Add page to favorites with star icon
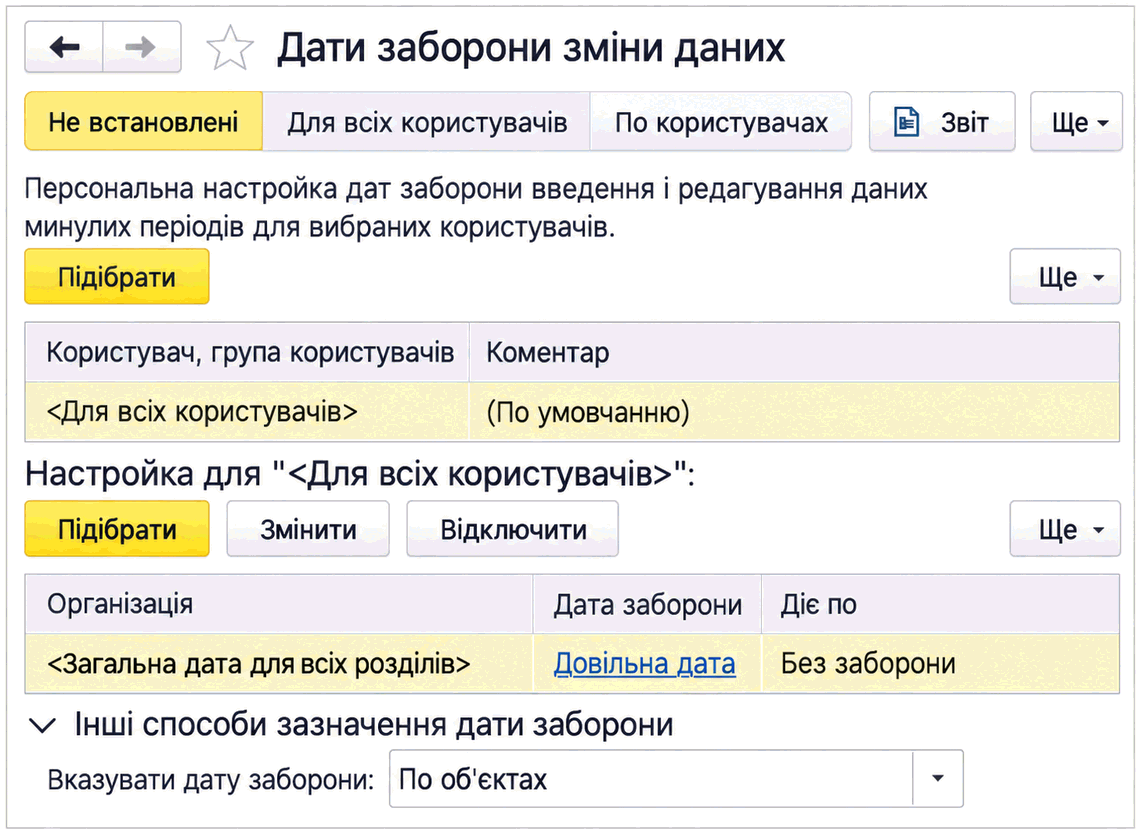This screenshot has width=1140, height=835. click(x=230, y=48)
